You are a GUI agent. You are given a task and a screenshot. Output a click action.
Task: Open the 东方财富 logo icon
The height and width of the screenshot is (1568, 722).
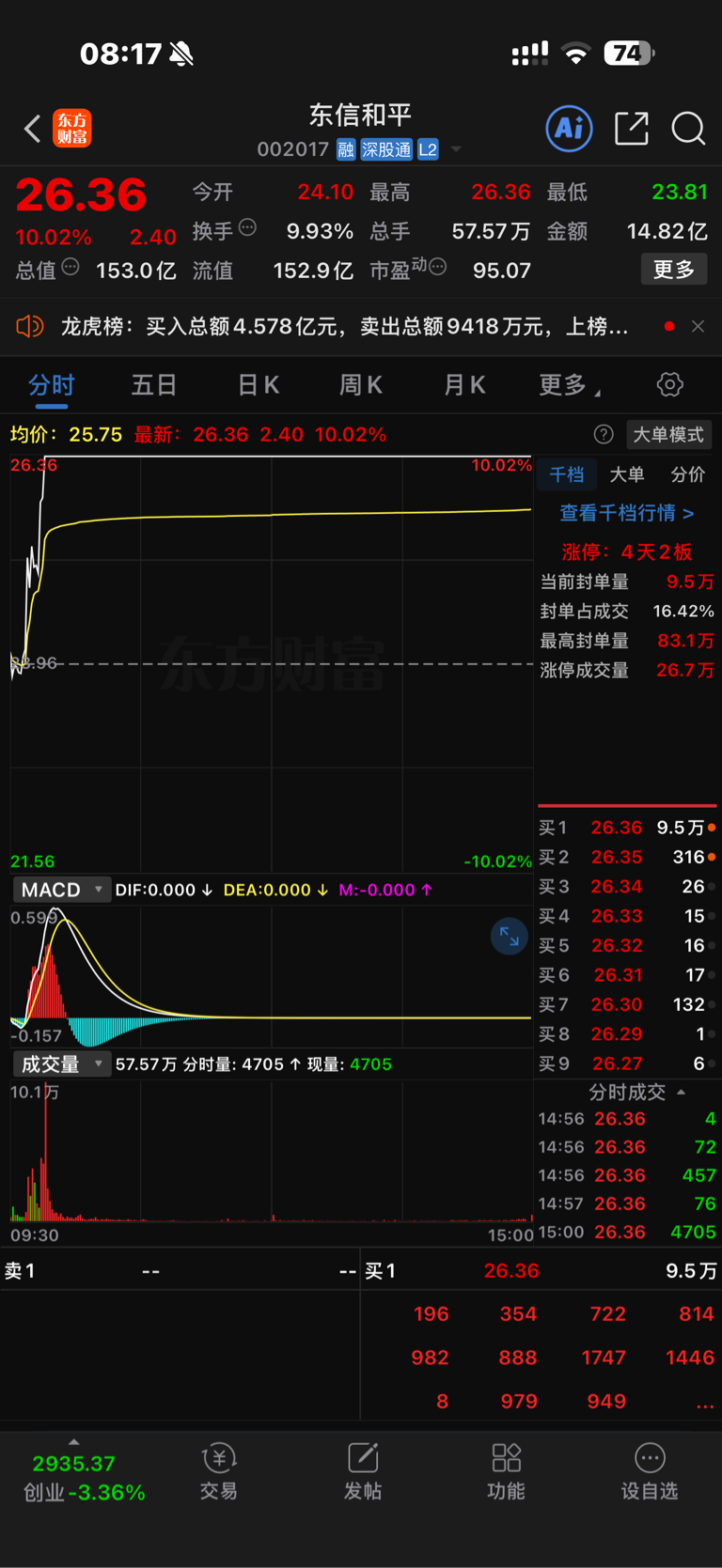click(x=72, y=128)
